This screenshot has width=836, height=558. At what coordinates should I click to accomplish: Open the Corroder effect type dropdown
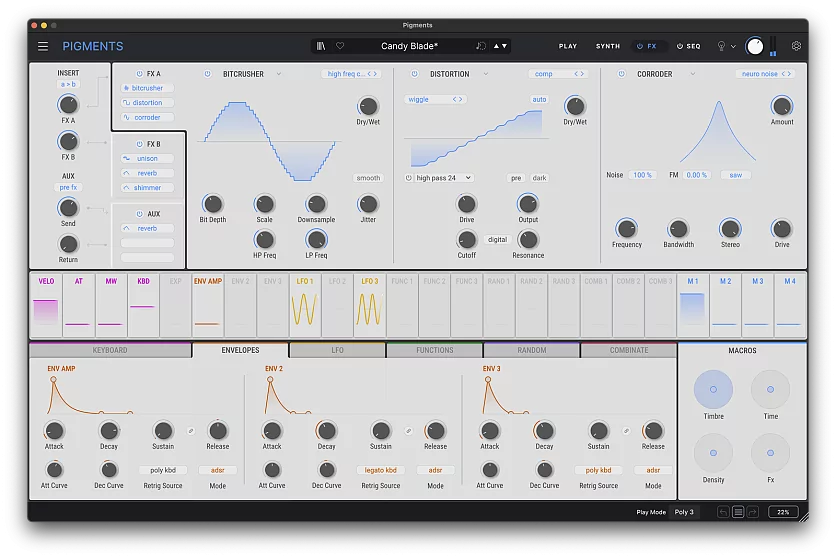point(693,74)
